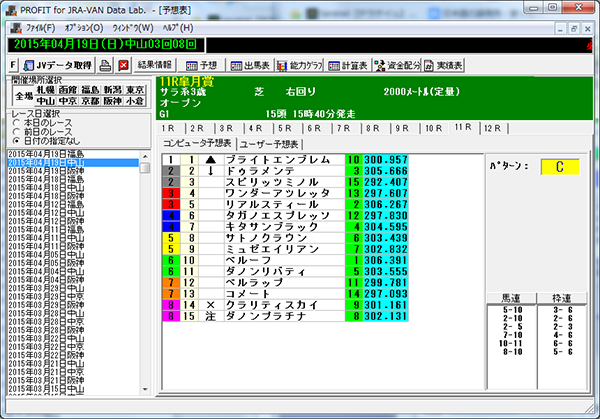This screenshot has height=419, width=600.
Task: Select 東京 venue button
Action: (135, 90)
